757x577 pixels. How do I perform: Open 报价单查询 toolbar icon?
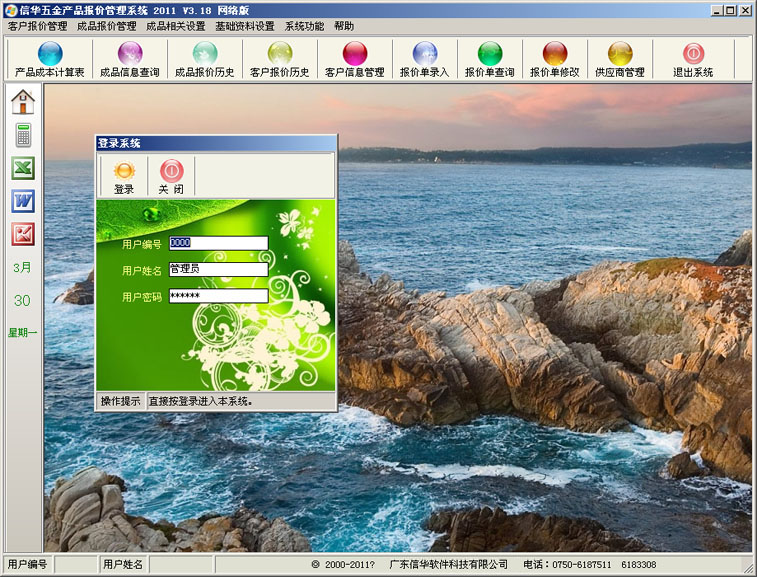[490, 54]
